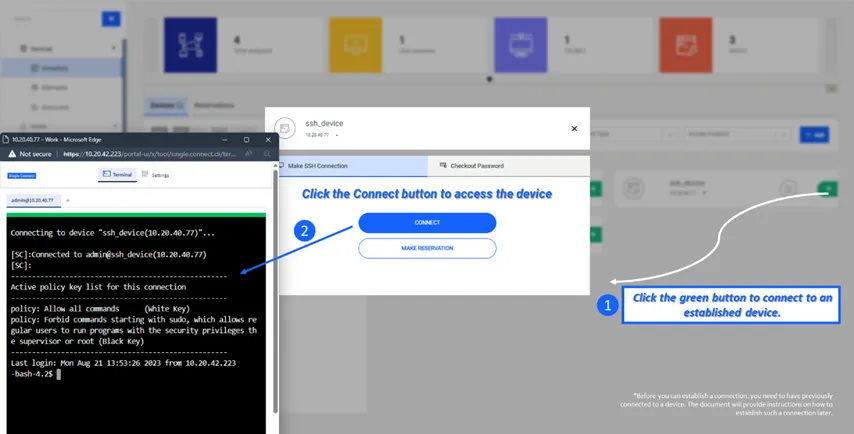854x434 pixels.
Task: Select the Make SSH Connection tab
Action: pos(353,166)
